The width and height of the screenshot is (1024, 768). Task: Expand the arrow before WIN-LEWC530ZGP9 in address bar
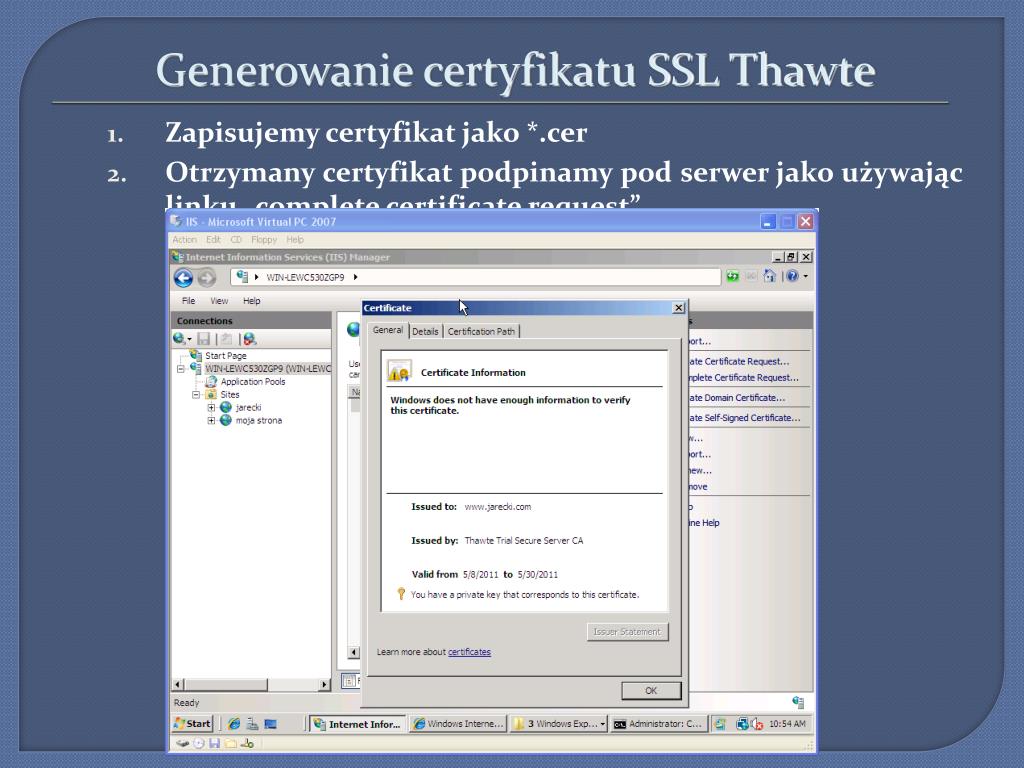coord(257,277)
